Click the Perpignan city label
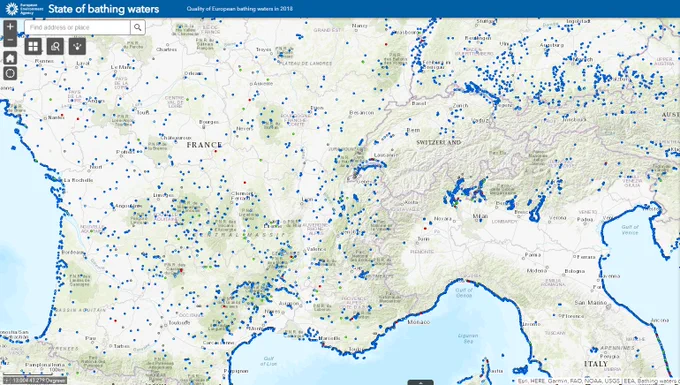 point(236,371)
